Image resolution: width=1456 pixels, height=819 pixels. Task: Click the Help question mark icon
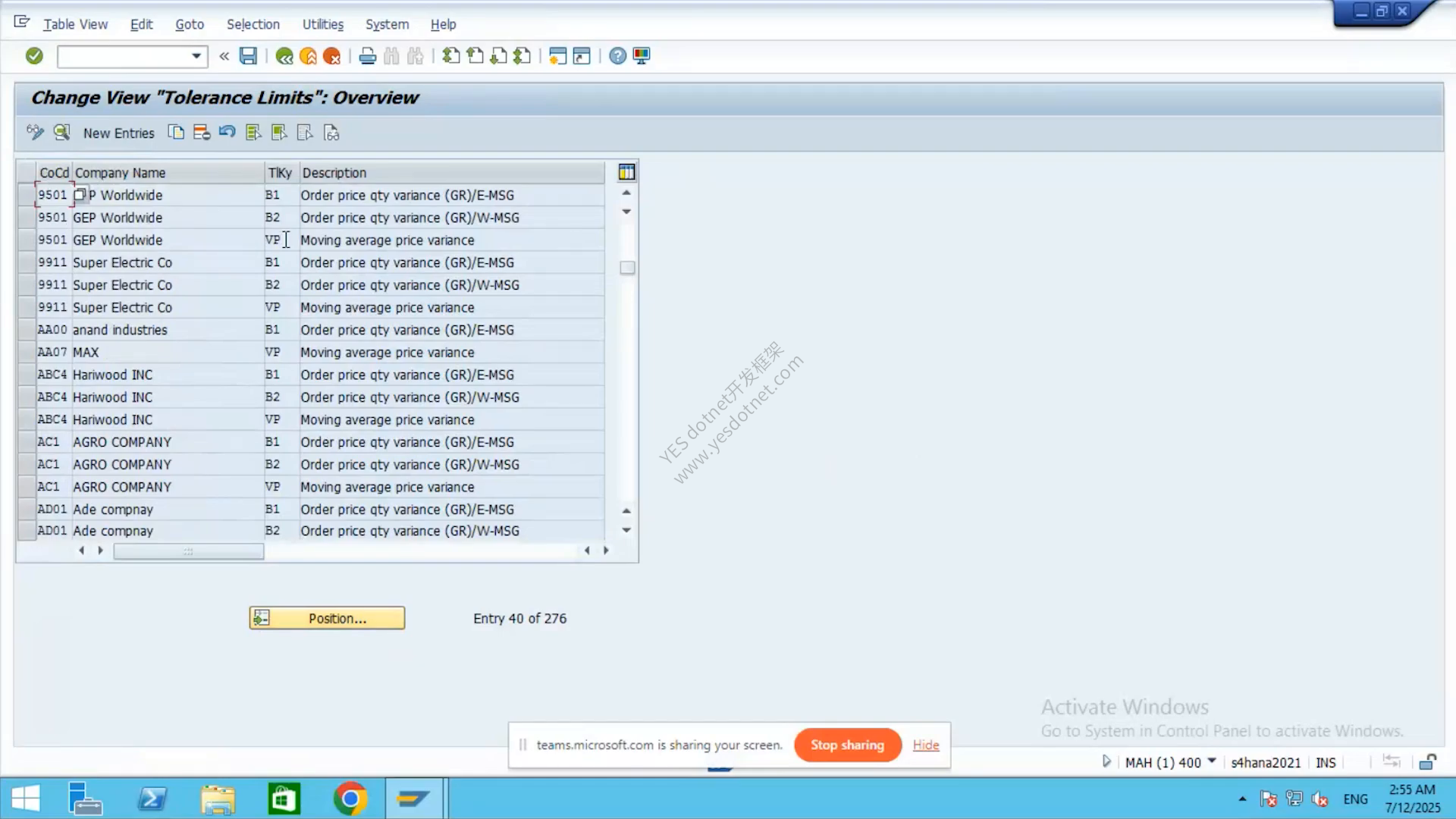click(x=618, y=56)
